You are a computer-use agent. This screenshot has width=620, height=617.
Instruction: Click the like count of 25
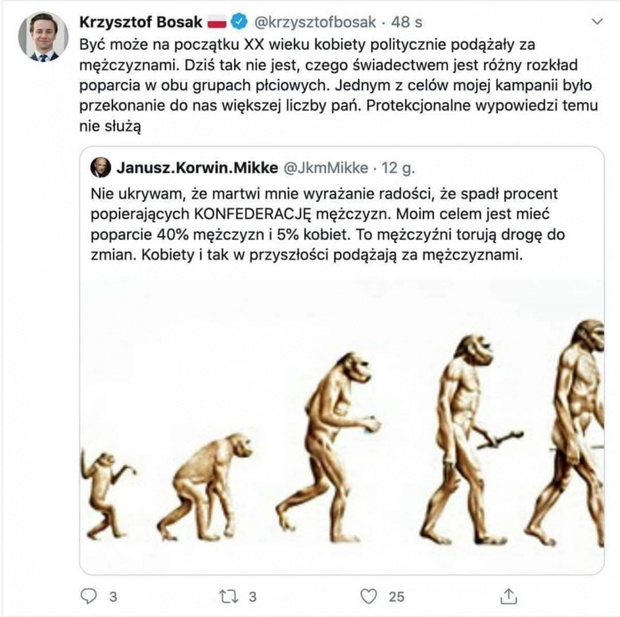(396, 597)
